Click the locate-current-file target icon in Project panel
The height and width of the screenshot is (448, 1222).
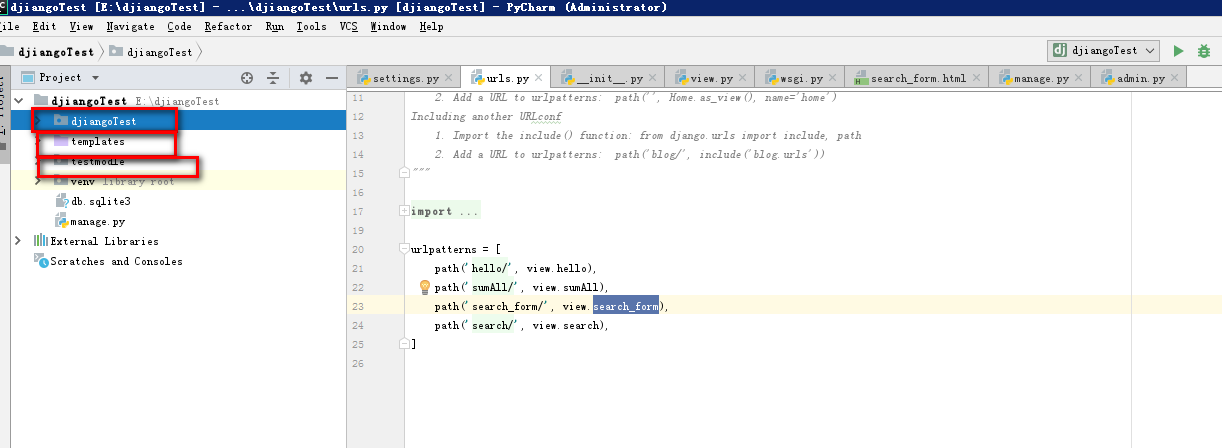[247, 77]
